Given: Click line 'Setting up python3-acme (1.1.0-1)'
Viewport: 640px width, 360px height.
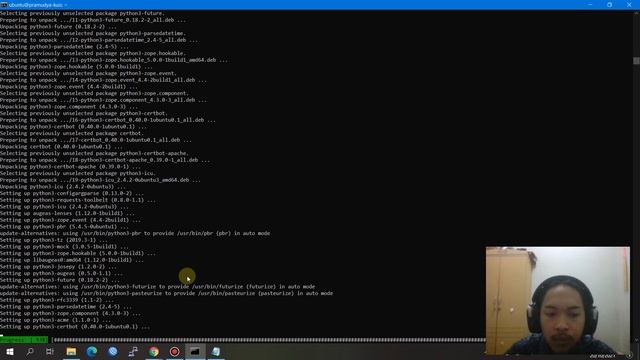Looking at the screenshot, I should click(55, 320).
